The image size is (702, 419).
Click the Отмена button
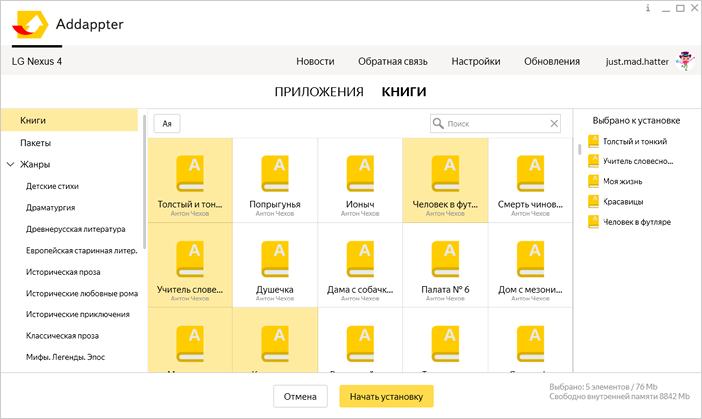(300, 397)
